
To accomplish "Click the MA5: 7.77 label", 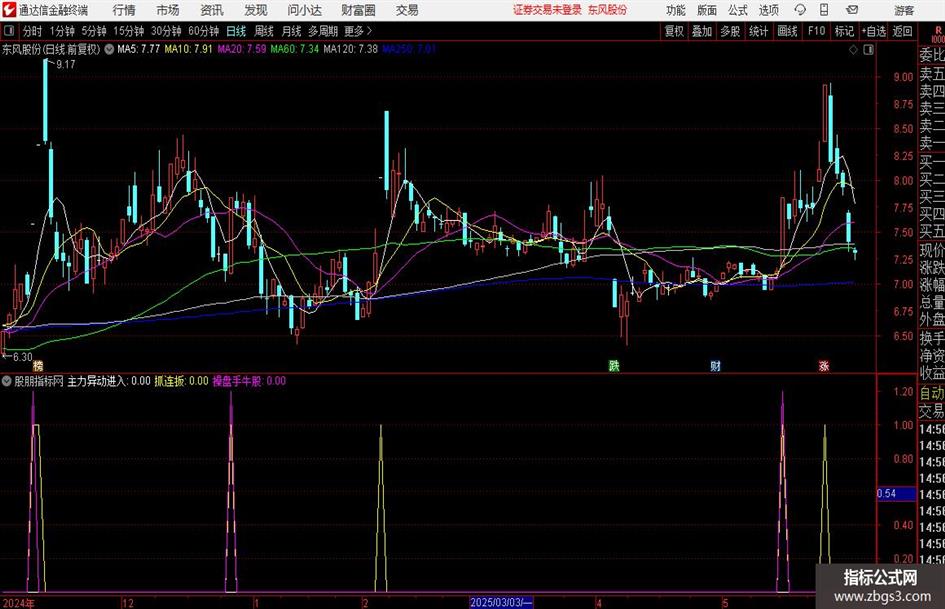I will click(x=139, y=49).
